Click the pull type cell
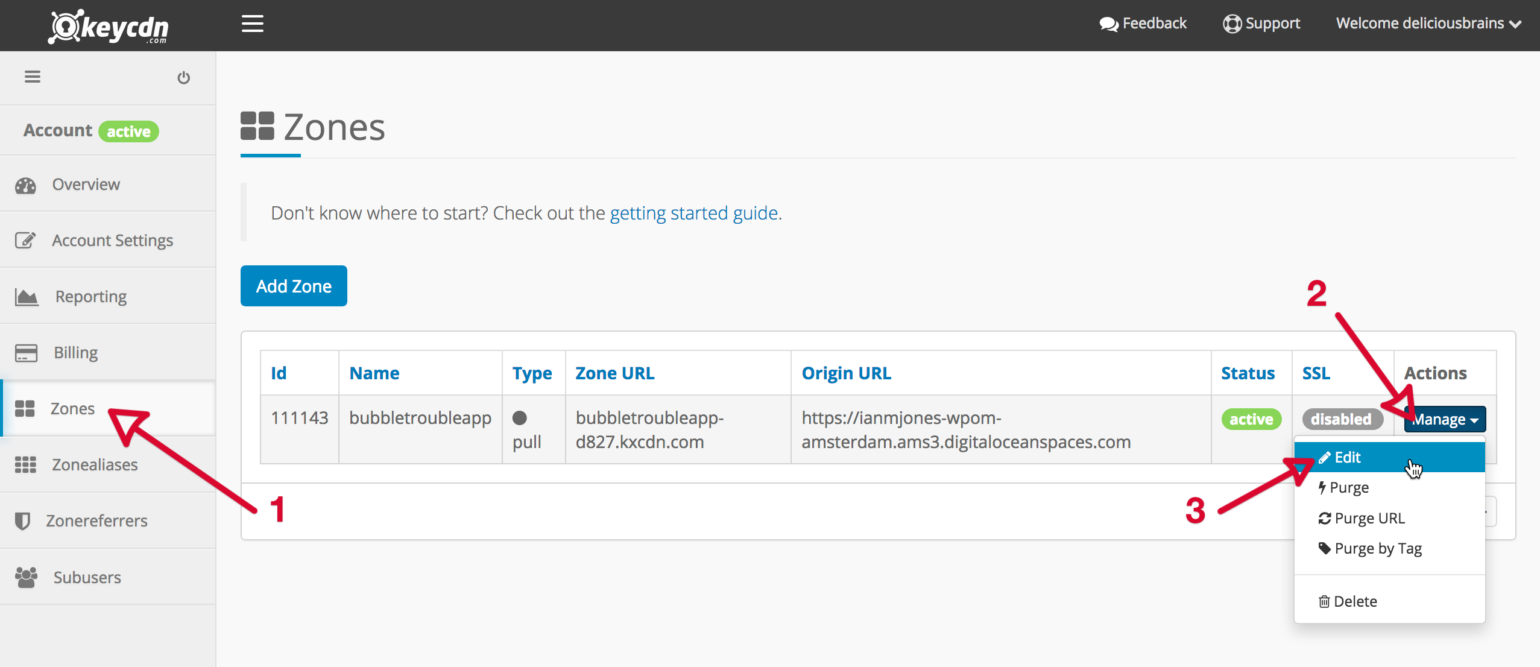This screenshot has height=667, width=1540. tap(532, 430)
